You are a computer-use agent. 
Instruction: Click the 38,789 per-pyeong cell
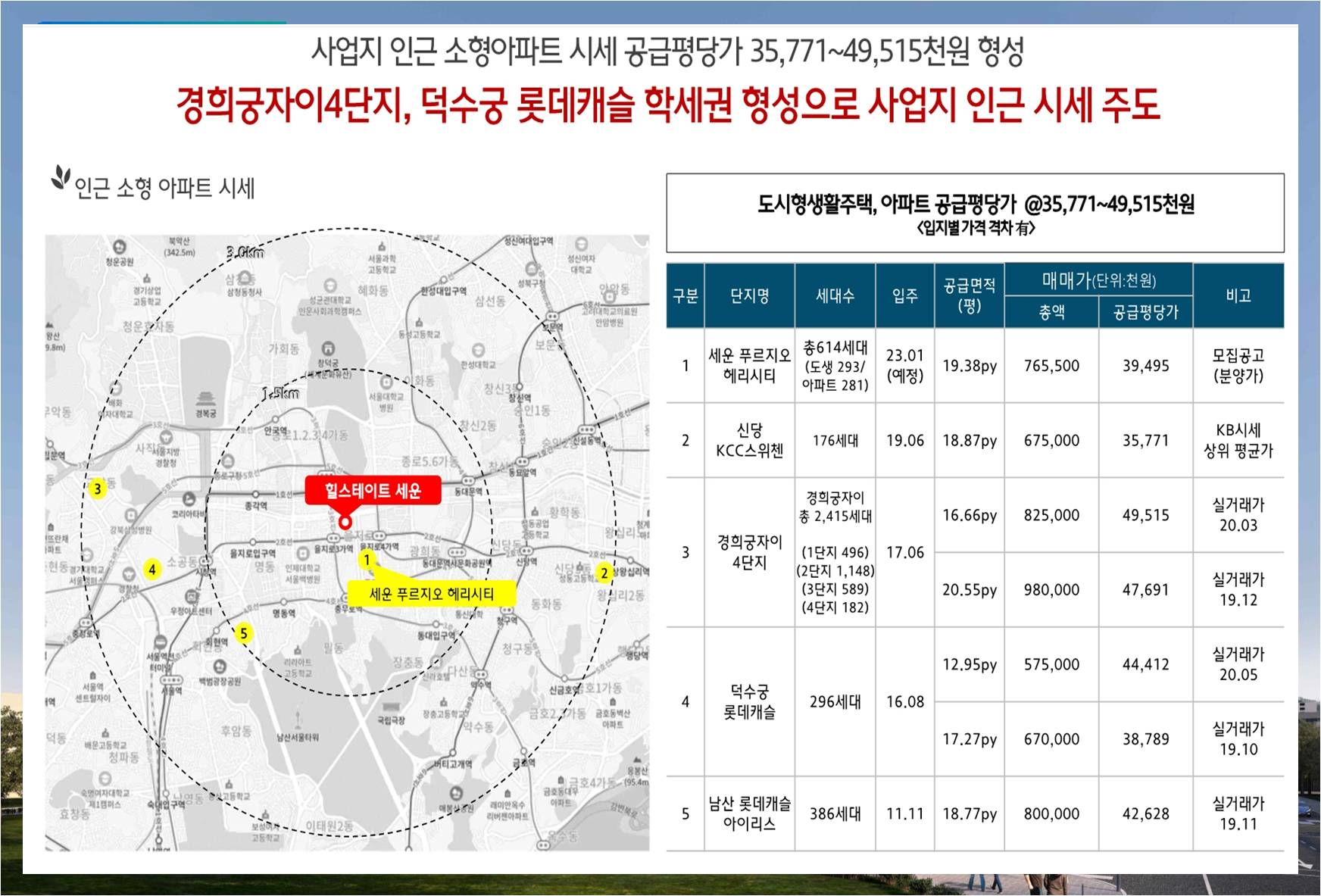pyautogui.click(x=1146, y=739)
